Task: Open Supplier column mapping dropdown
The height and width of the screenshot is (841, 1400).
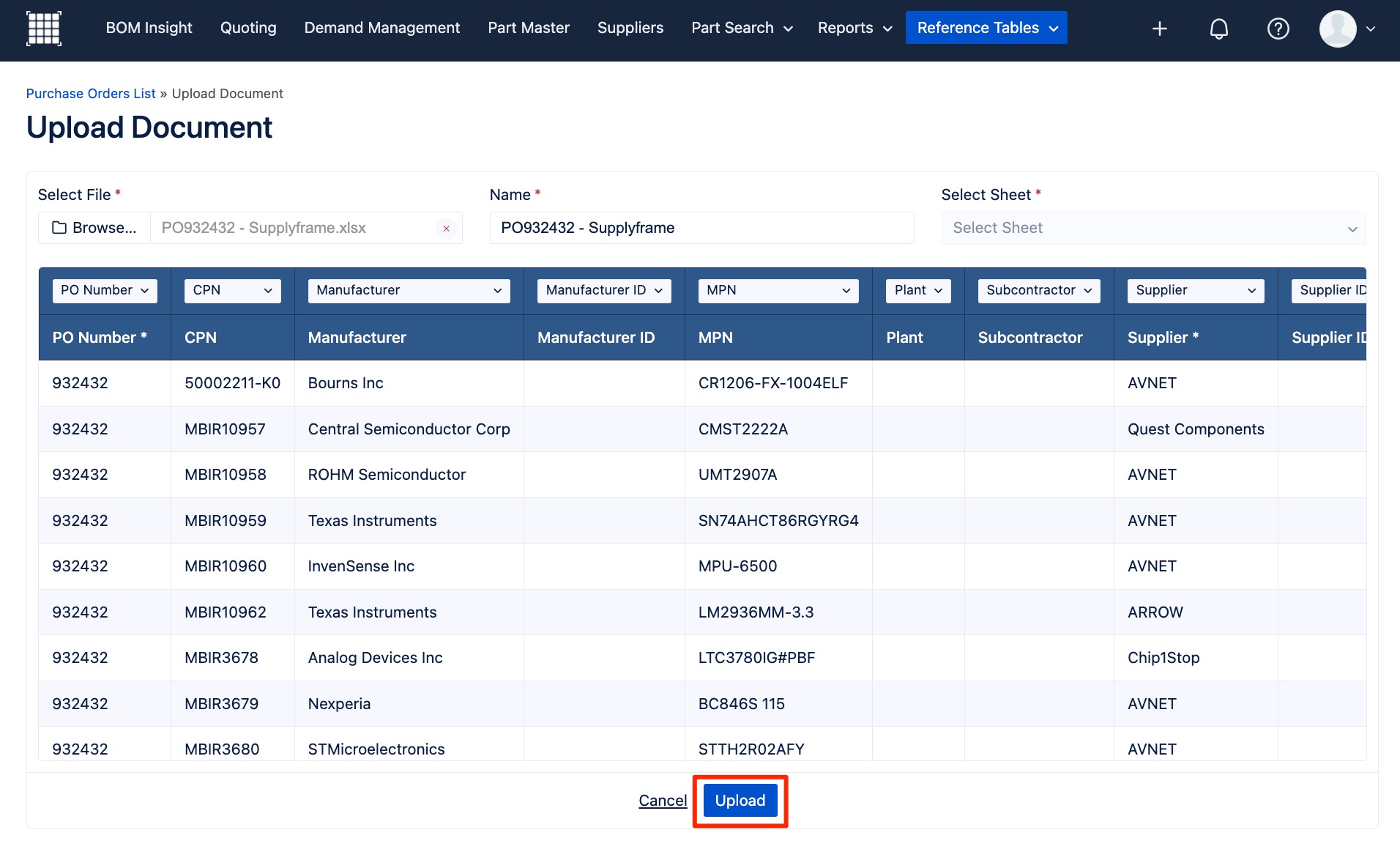Action: coord(1196,291)
